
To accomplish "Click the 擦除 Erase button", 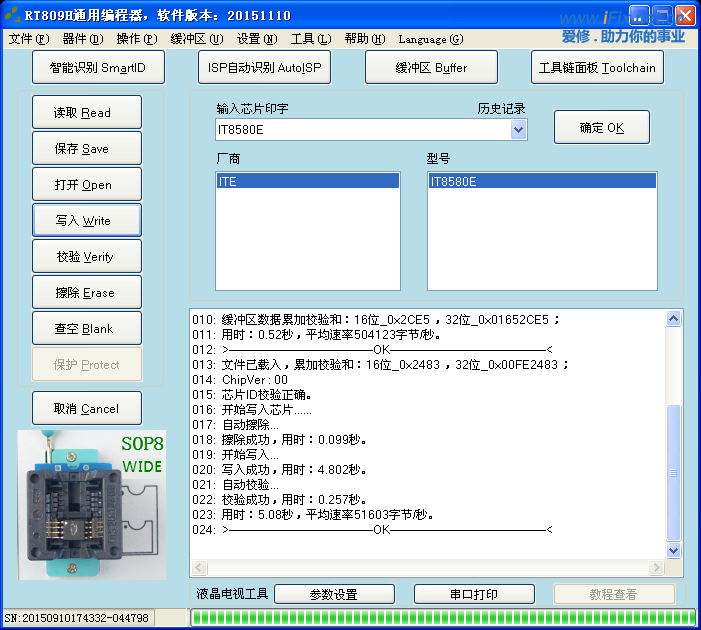I will coord(86,293).
